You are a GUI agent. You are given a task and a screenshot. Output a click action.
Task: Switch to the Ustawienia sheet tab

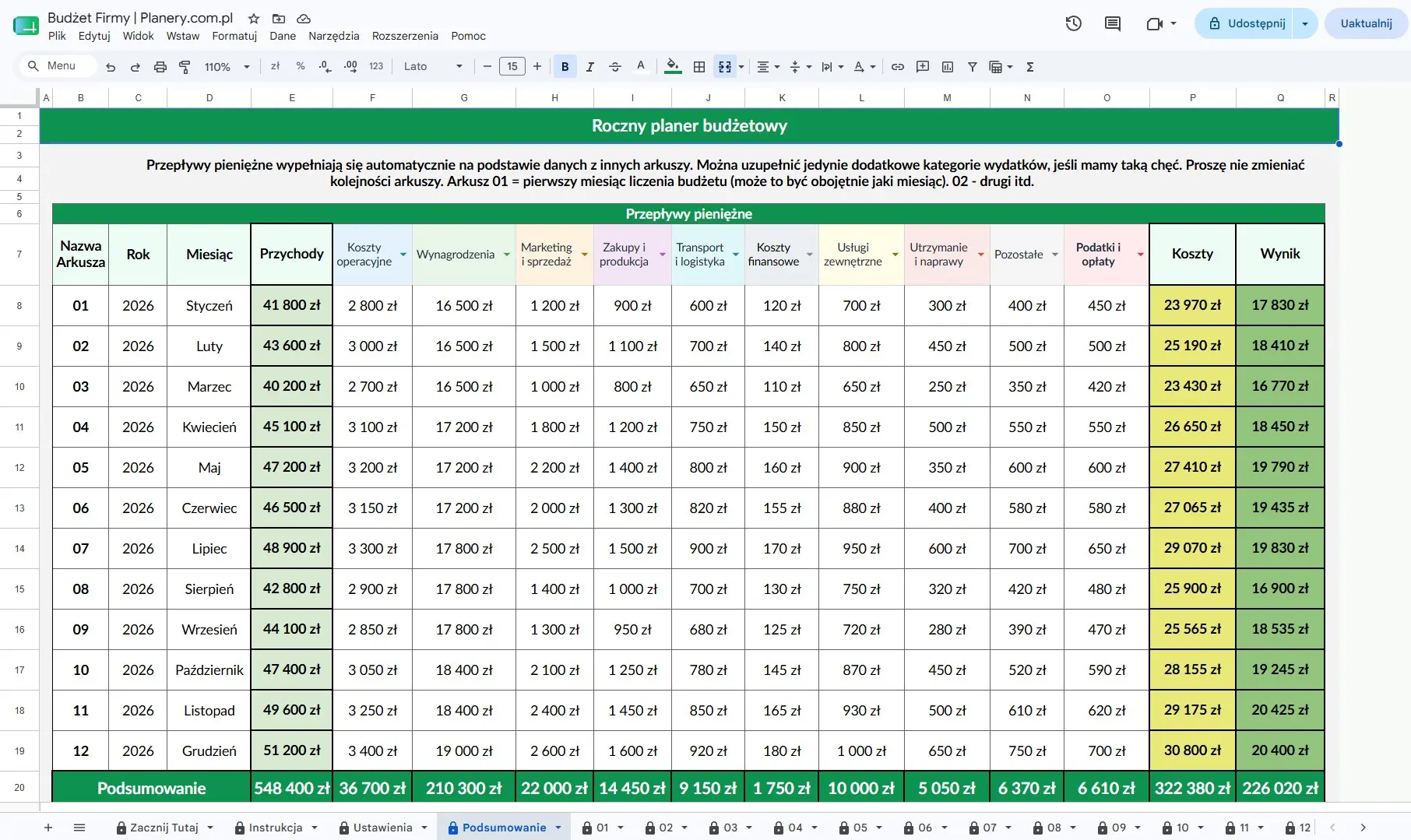pos(383,828)
